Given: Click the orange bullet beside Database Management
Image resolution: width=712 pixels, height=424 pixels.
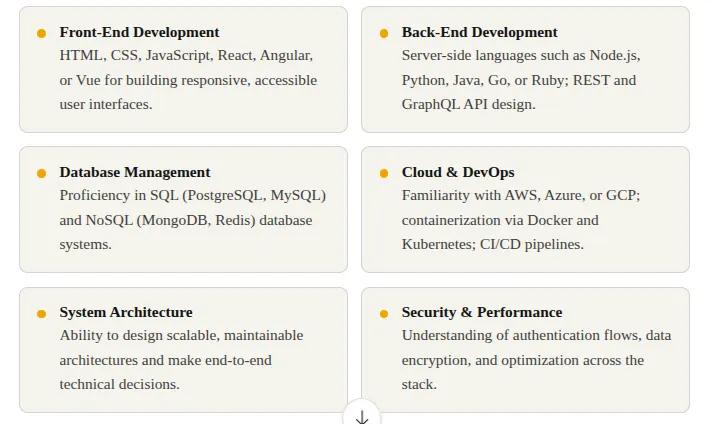Looking at the screenshot, I should [x=42, y=173].
